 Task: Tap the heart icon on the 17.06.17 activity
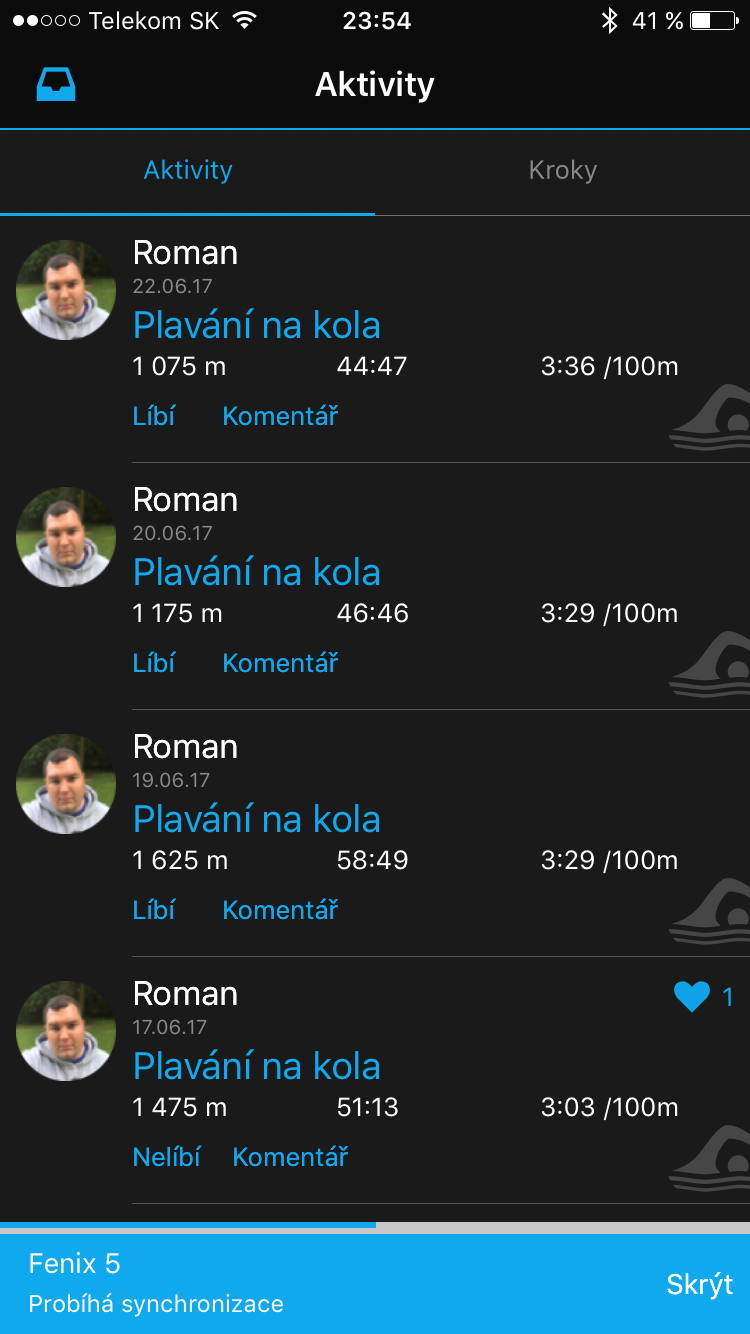coord(691,996)
